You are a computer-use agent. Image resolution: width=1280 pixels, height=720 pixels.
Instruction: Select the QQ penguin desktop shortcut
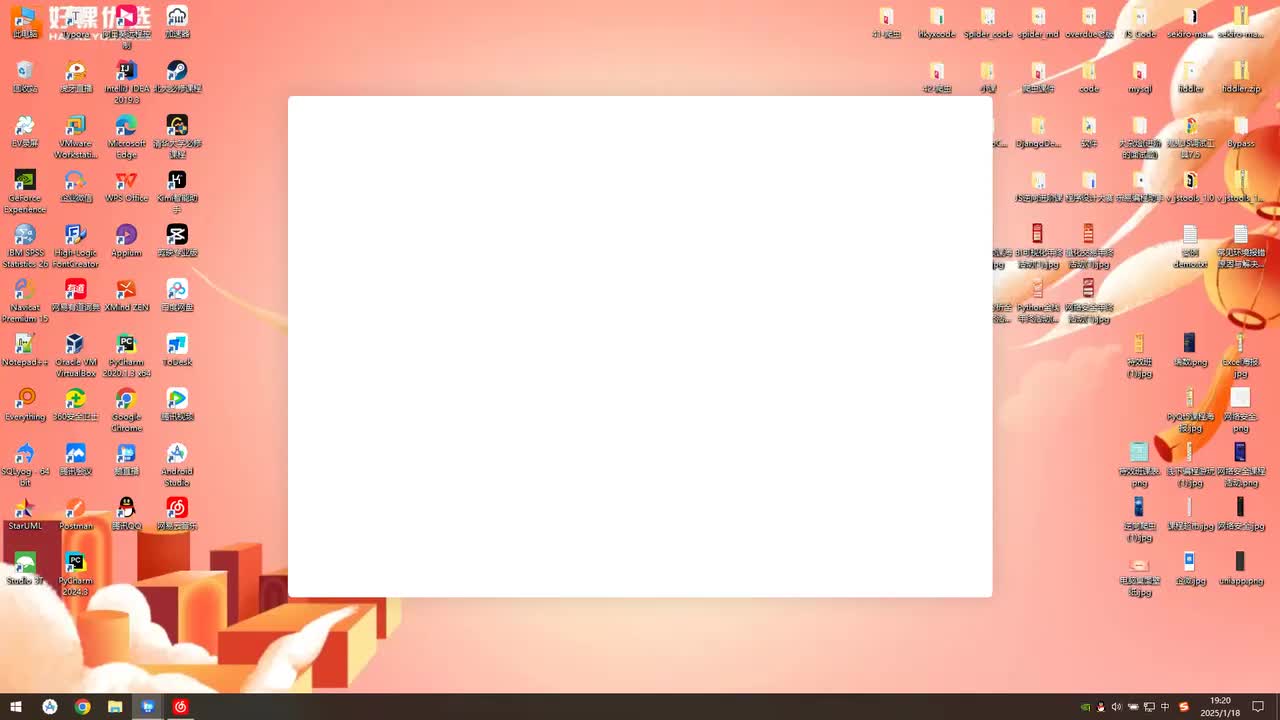pyautogui.click(x=126, y=514)
